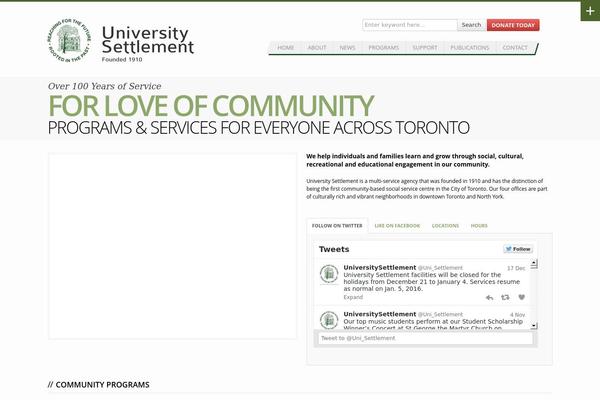
Task: Click the Search button
Action: tap(471, 25)
